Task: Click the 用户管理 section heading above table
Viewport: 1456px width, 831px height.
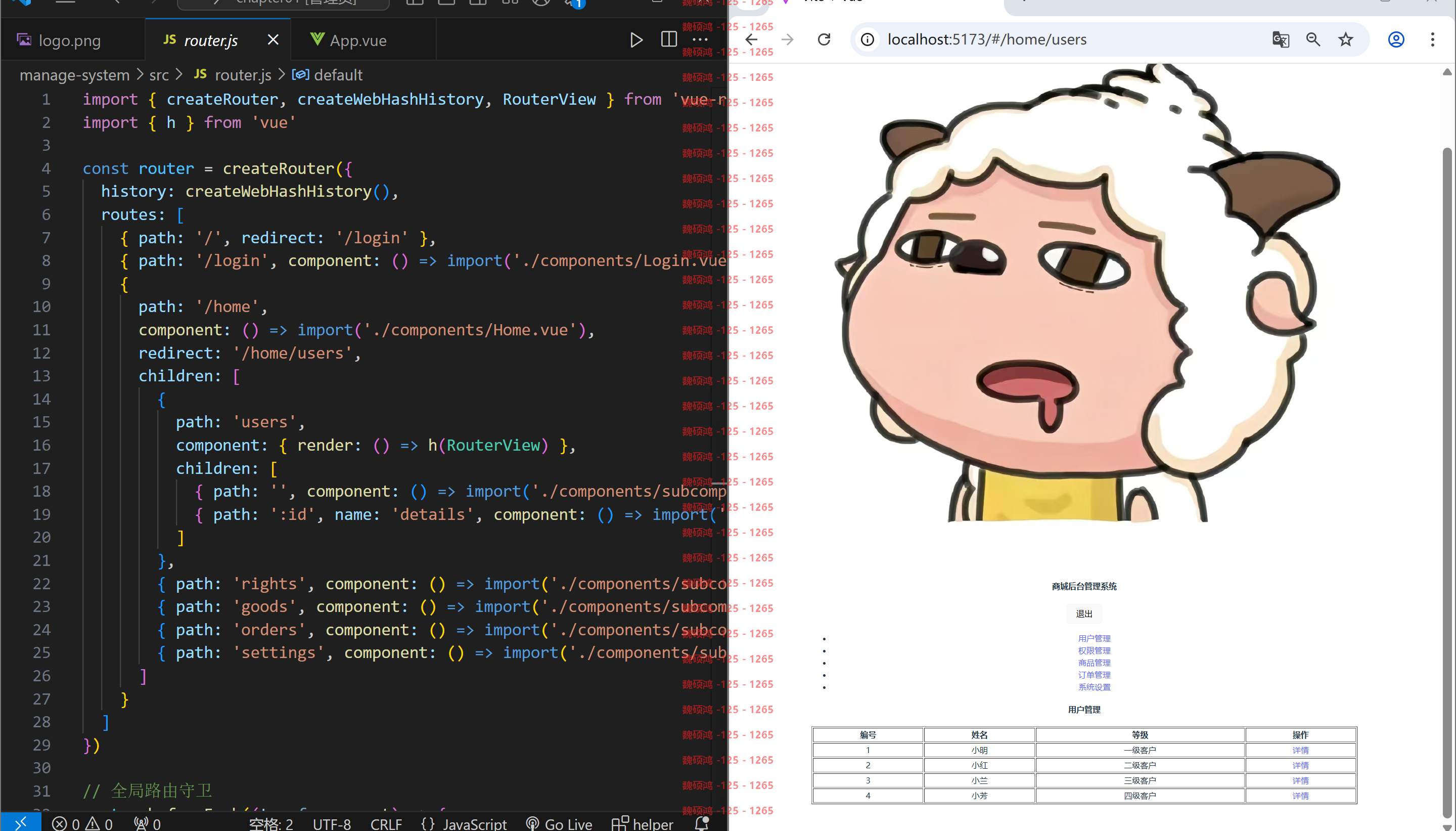Action: 1083,710
